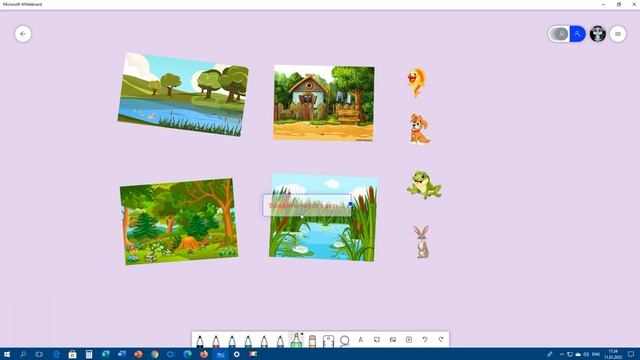The width and height of the screenshot is (640, 360).
Task: Select the black pen in the toolbar
Action: (200, 341)
